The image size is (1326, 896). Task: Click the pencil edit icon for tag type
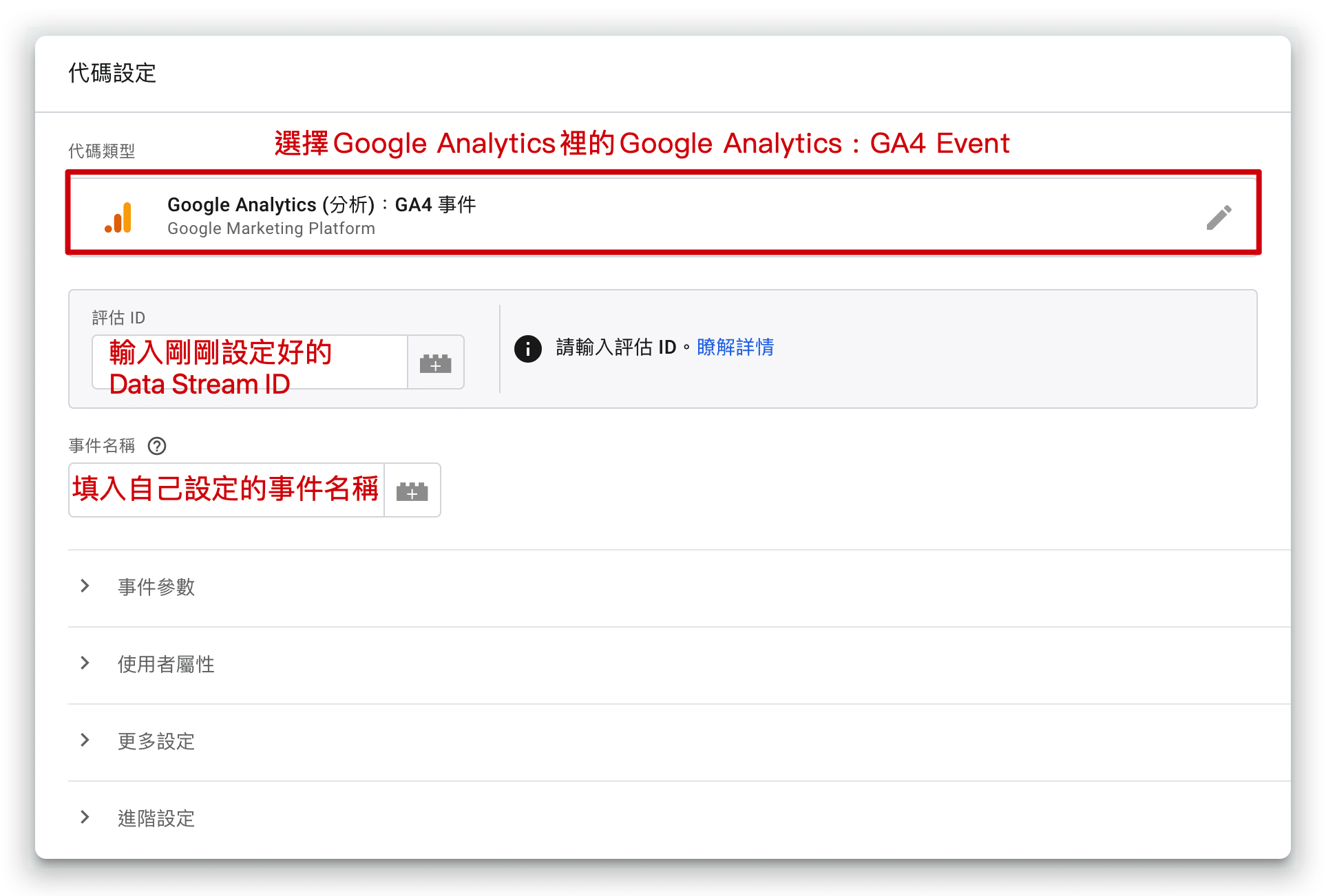coord(1219,217)
